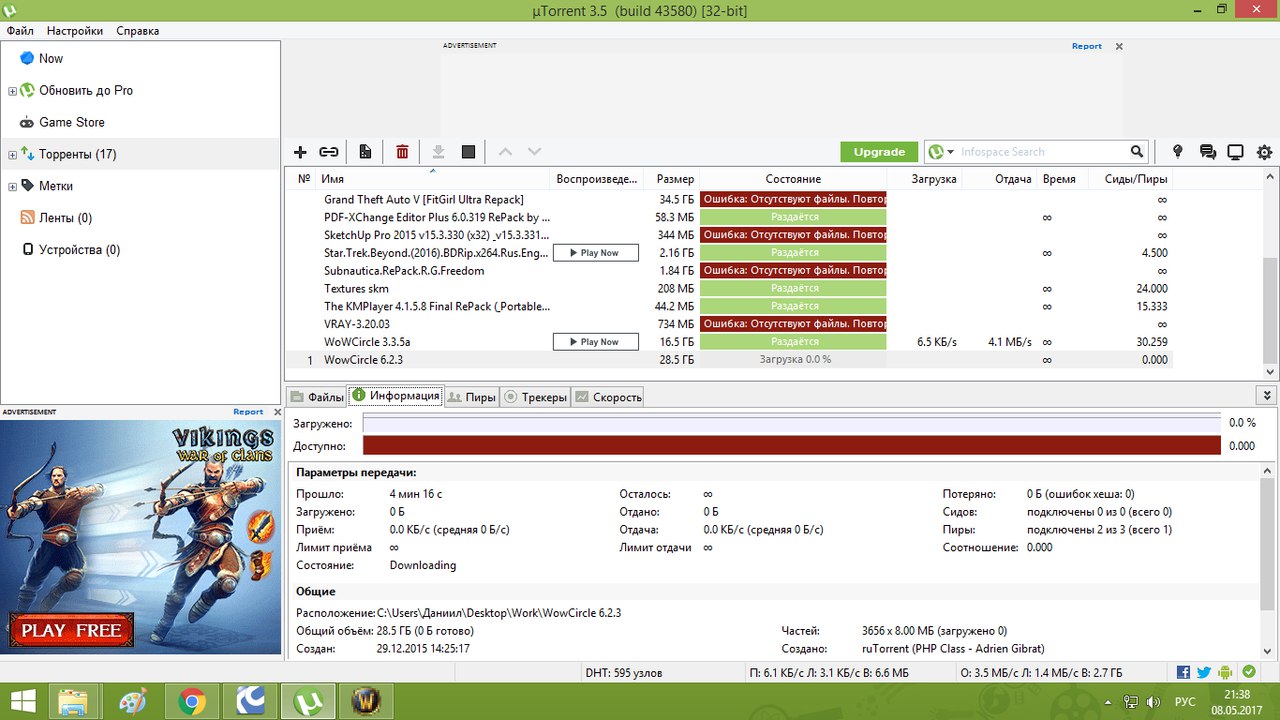
Task: Click Play Now for WoWCircle 3.3.5a
Action: tap(595, 342)
